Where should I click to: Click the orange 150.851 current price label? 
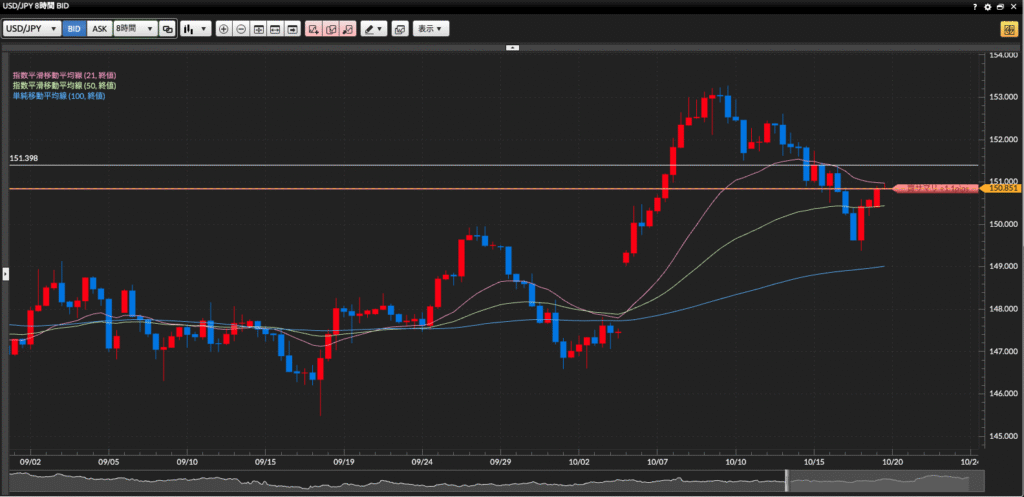pos(1000,188)
